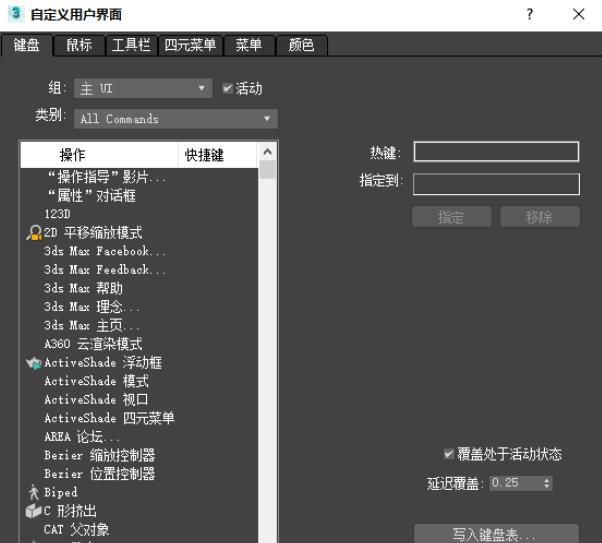Select the "操作指导" 影片... row
The height and width of the screenshot is (543, 602).
139,177
